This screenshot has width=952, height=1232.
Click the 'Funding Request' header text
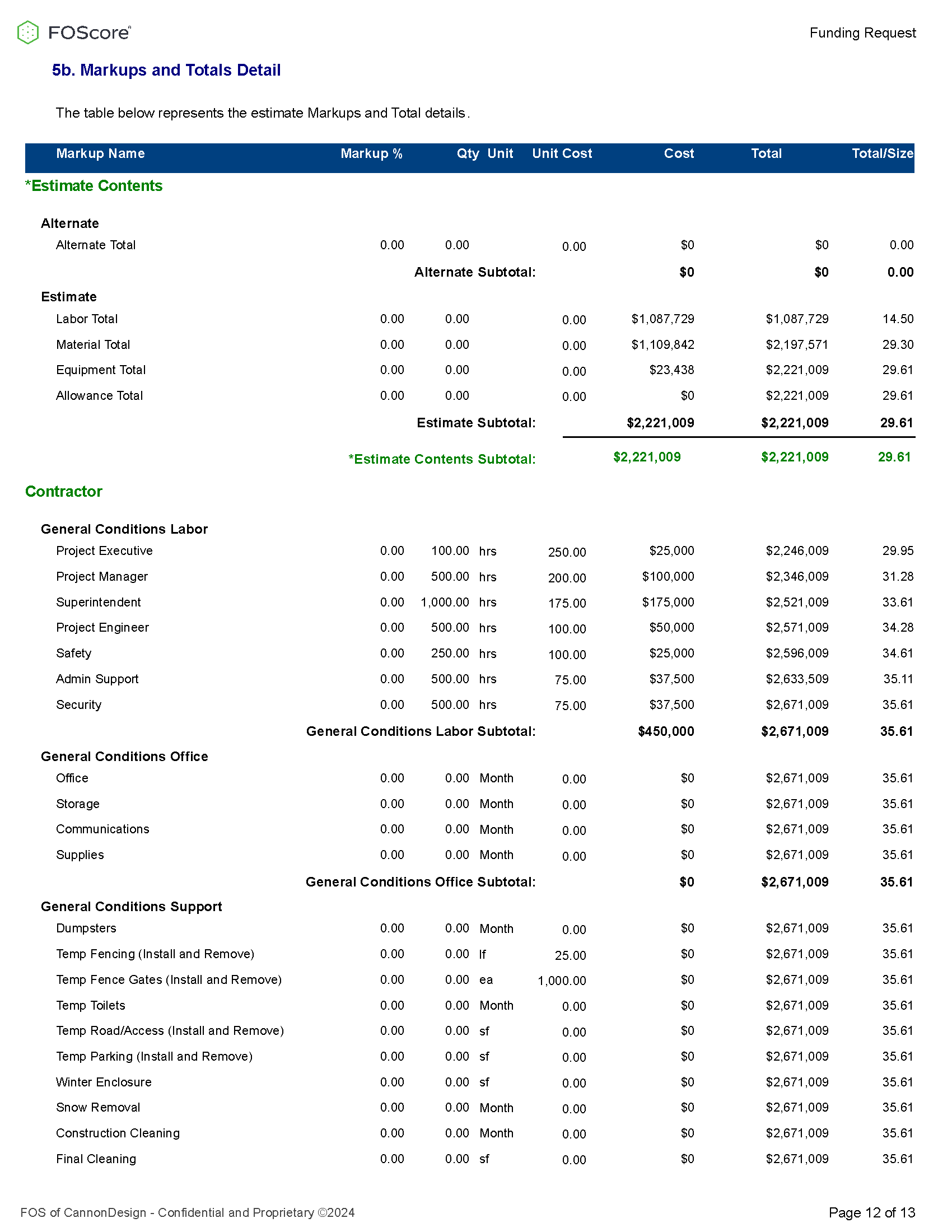click(x=862, y=32)
